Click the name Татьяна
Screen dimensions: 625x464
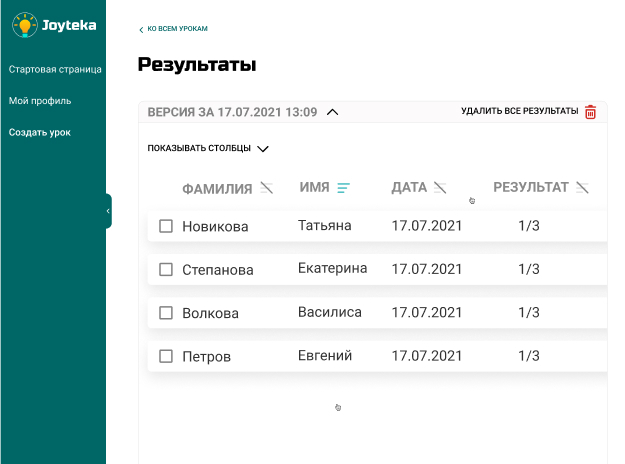tap(325, 226)
